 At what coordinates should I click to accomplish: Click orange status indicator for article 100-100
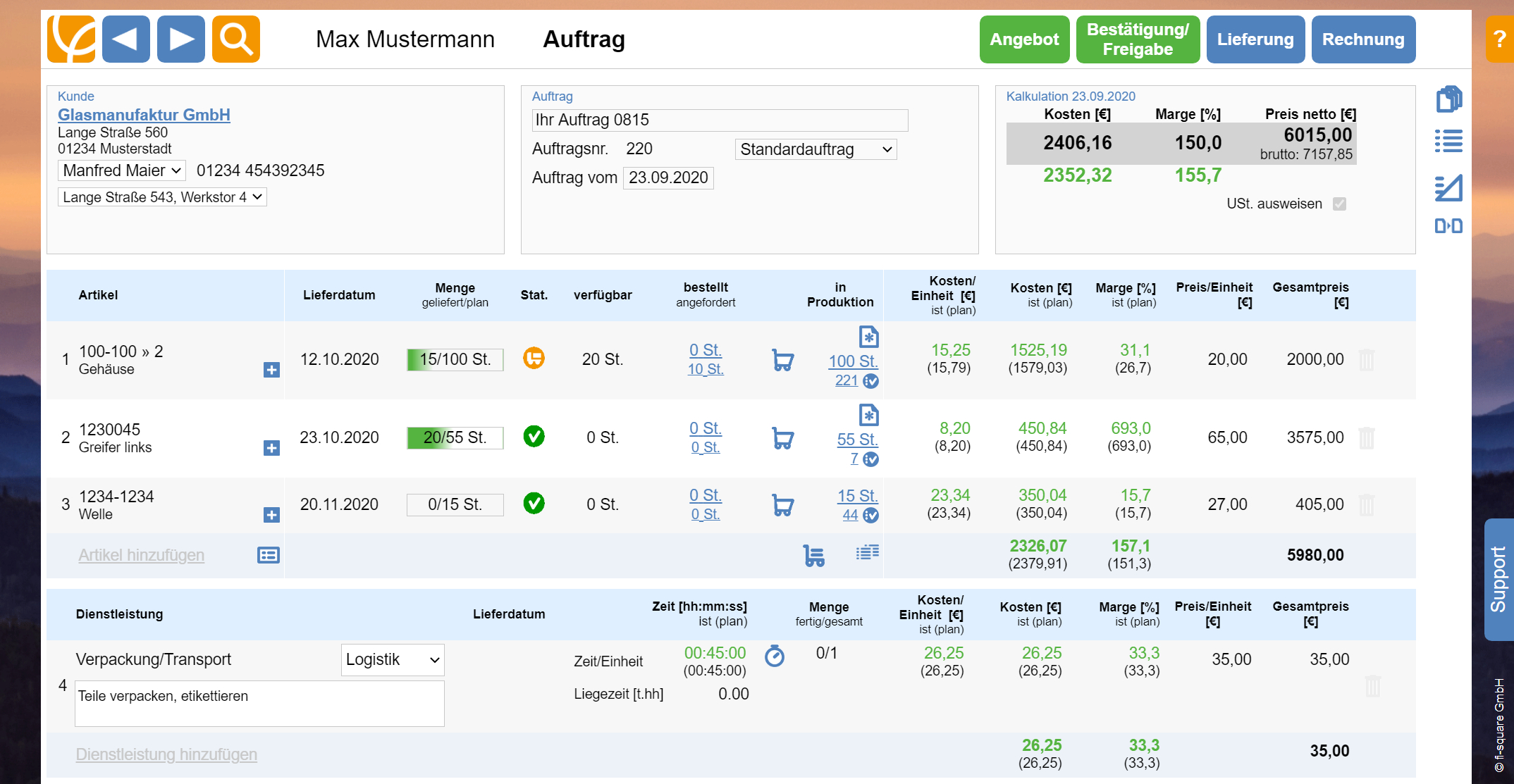click(x=534, y=359)
